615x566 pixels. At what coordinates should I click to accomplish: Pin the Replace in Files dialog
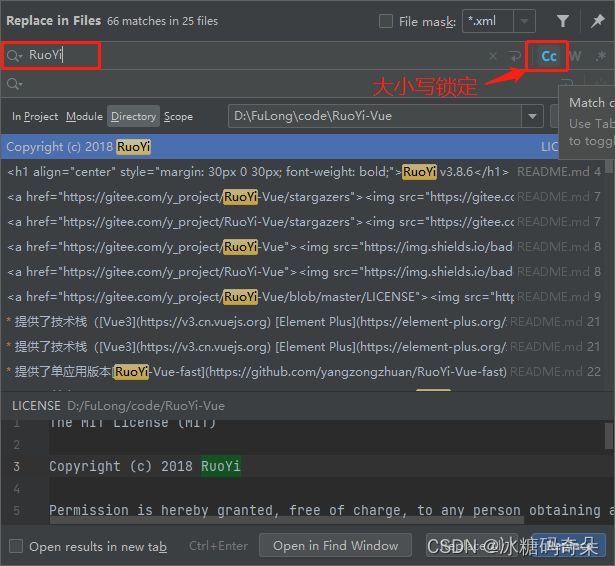point(598,21)
